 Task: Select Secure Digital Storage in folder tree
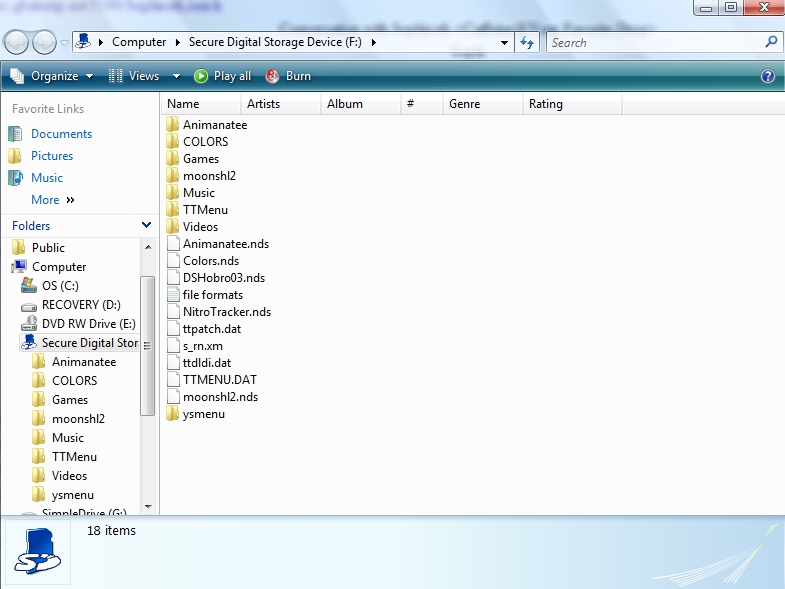click(90, 343)
